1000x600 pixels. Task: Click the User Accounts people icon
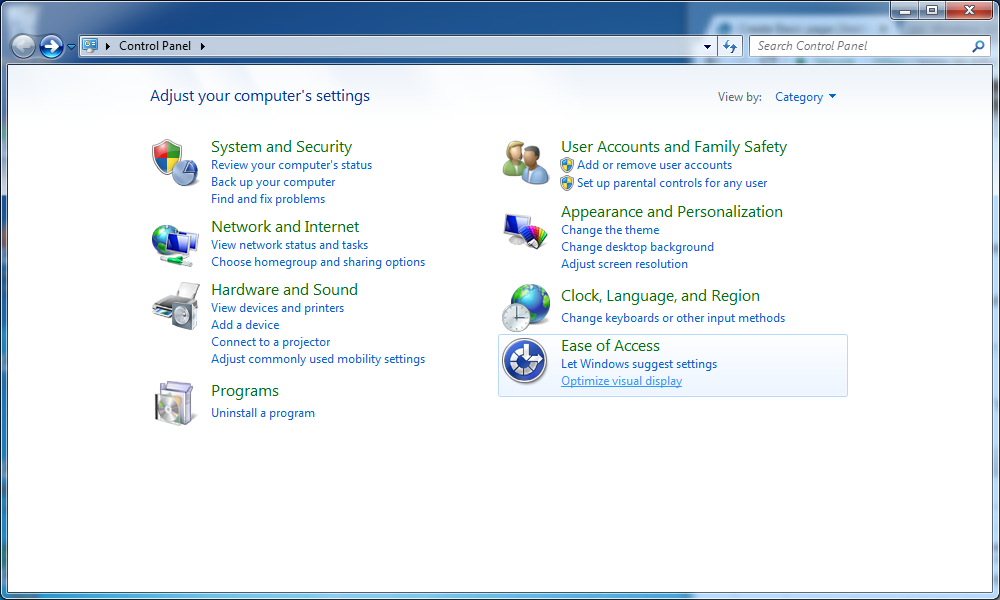[525, 162]
